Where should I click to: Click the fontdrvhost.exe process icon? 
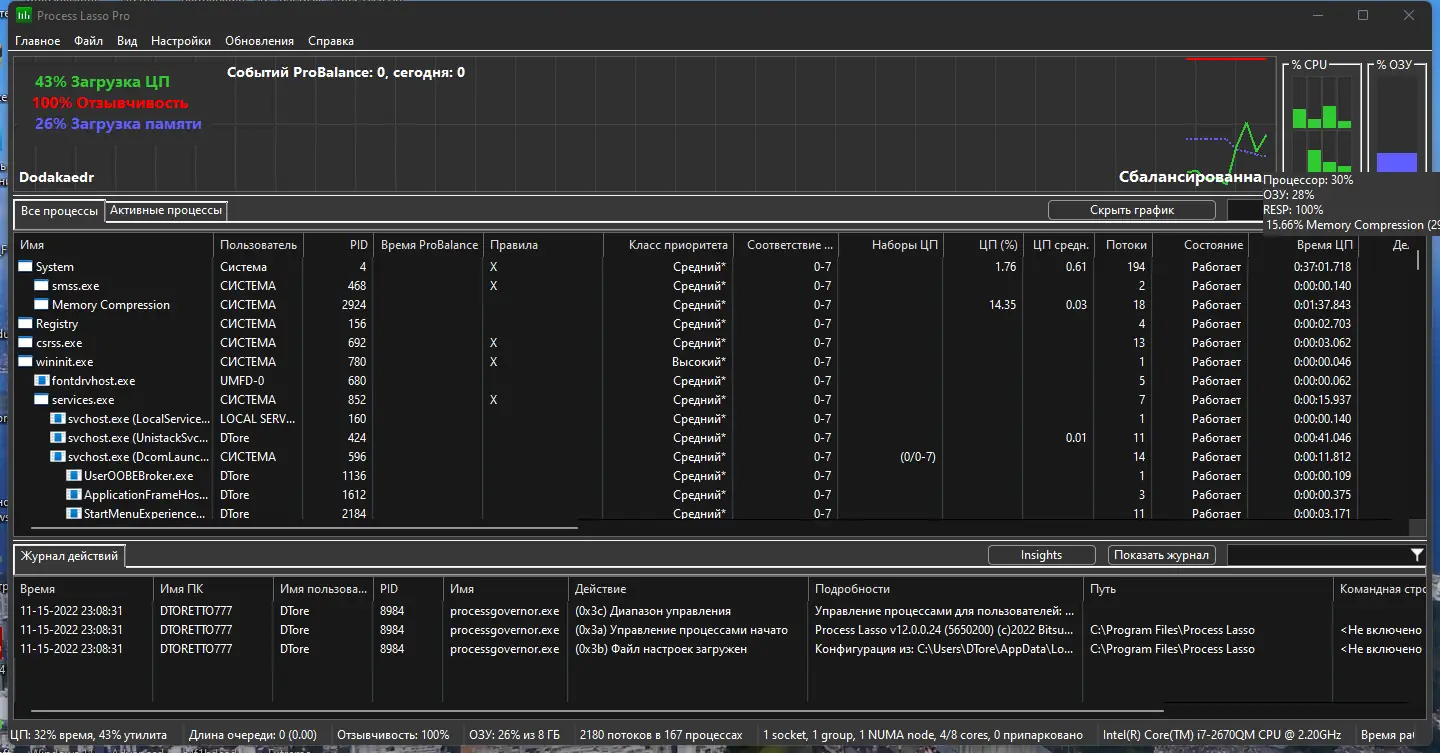coord(41,381)
